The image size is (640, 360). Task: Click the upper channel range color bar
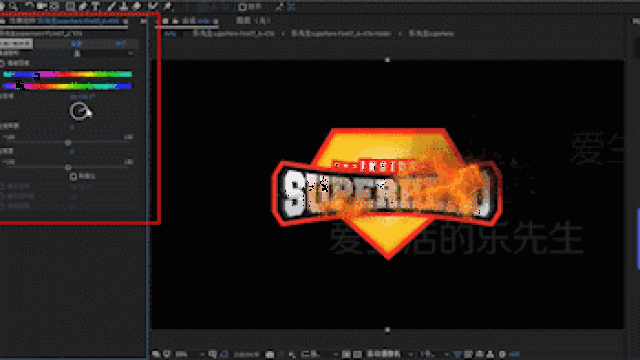point(67,74)
